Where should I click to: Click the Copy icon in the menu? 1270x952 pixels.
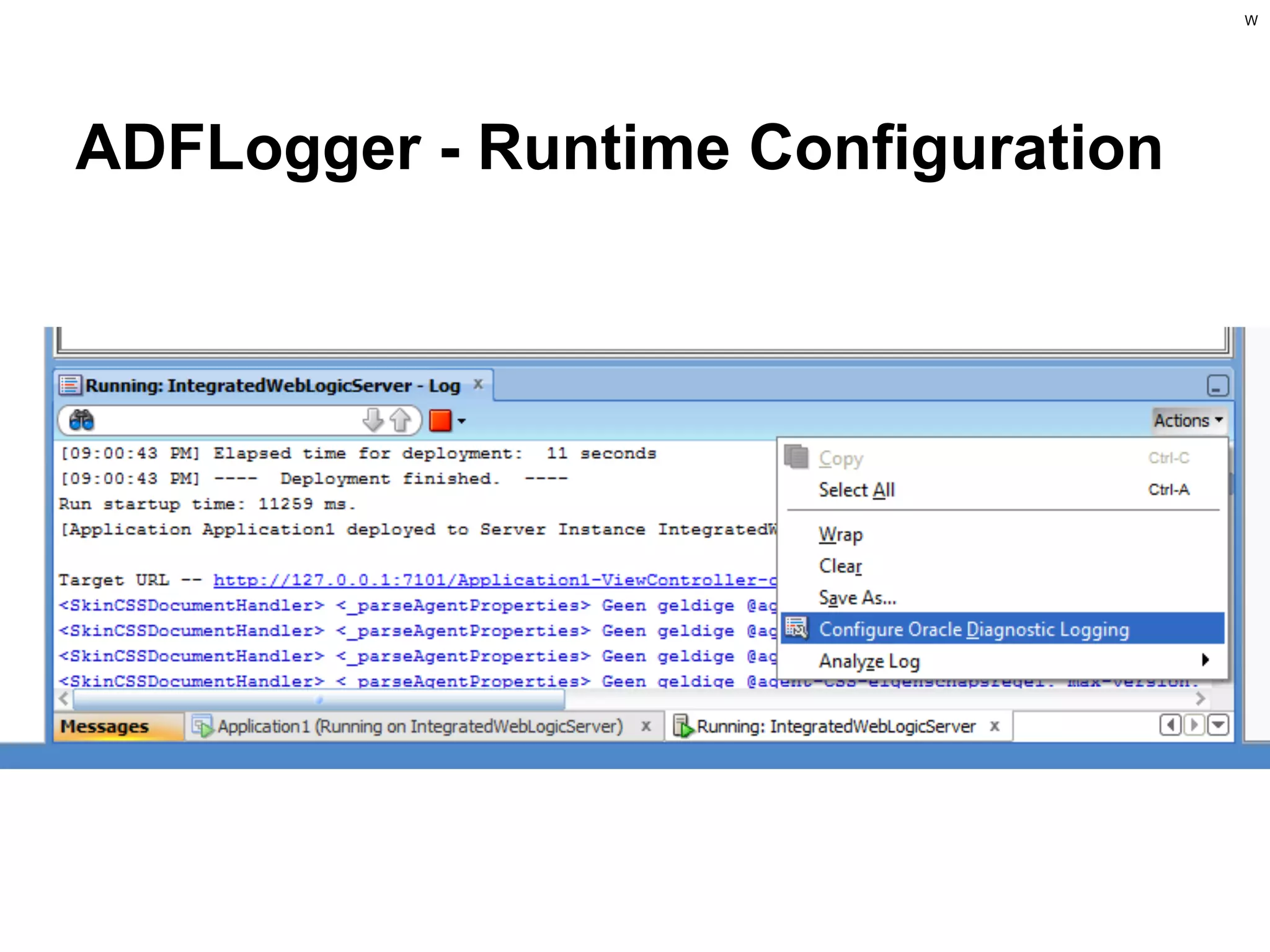tap(796, 457)
